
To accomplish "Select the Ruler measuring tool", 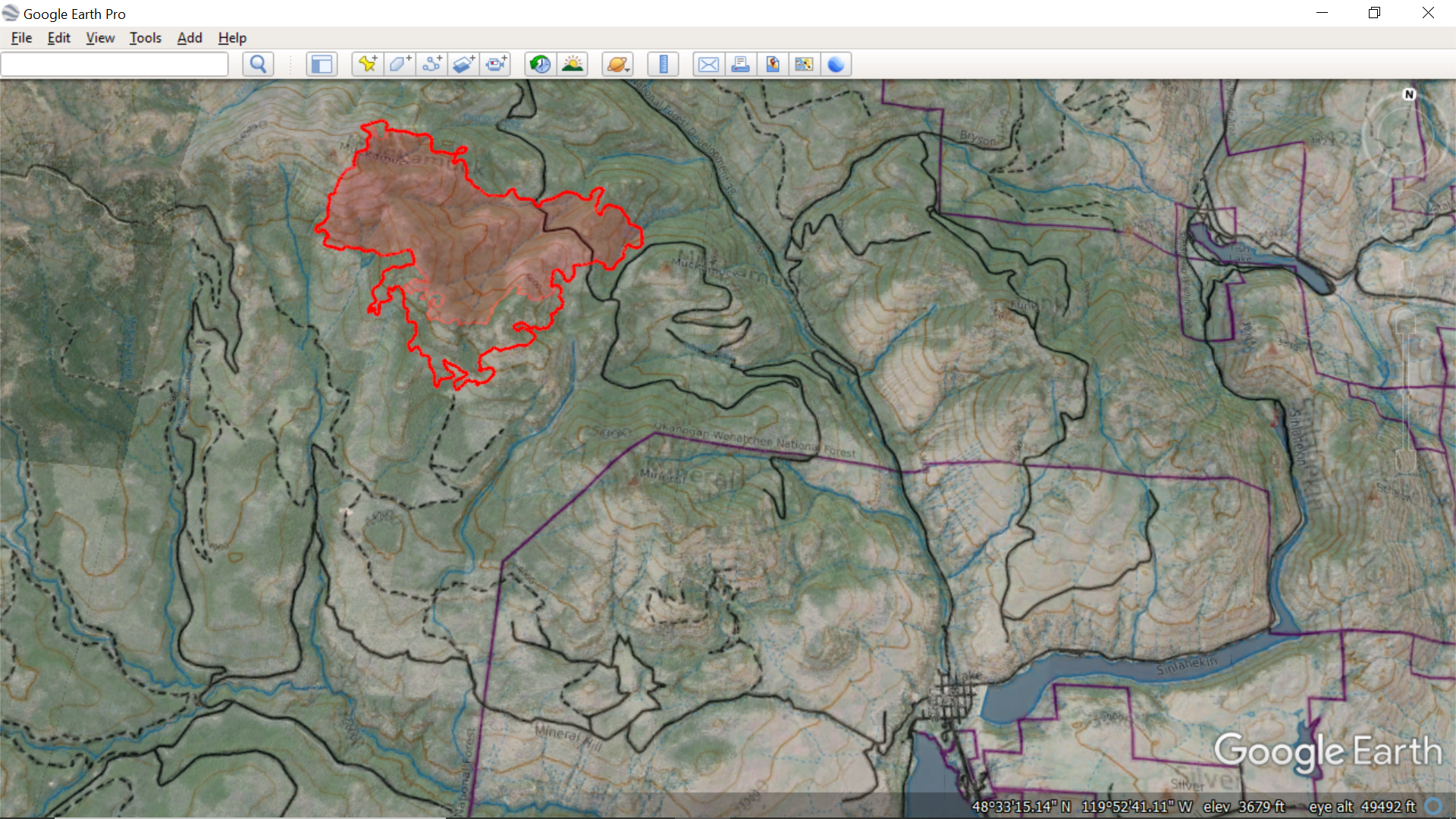I will (x=663, y=64).
